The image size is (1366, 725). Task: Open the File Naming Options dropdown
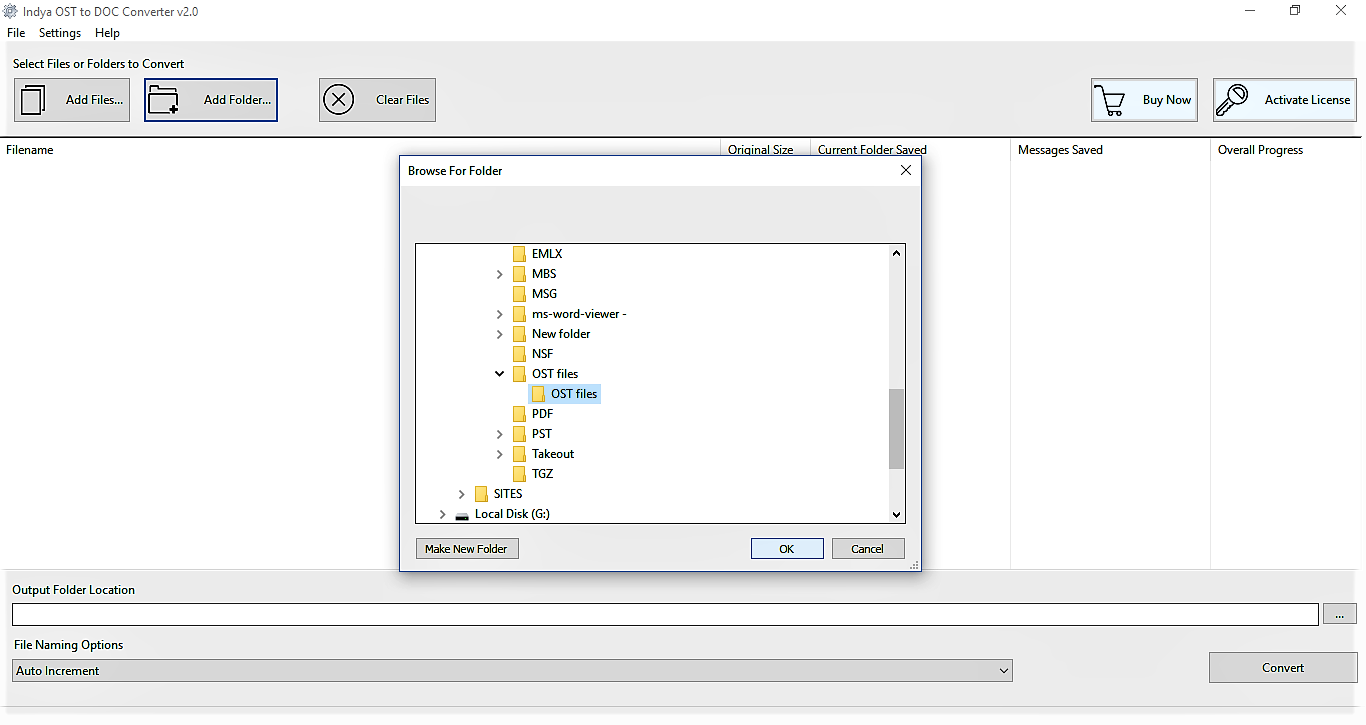512,671
